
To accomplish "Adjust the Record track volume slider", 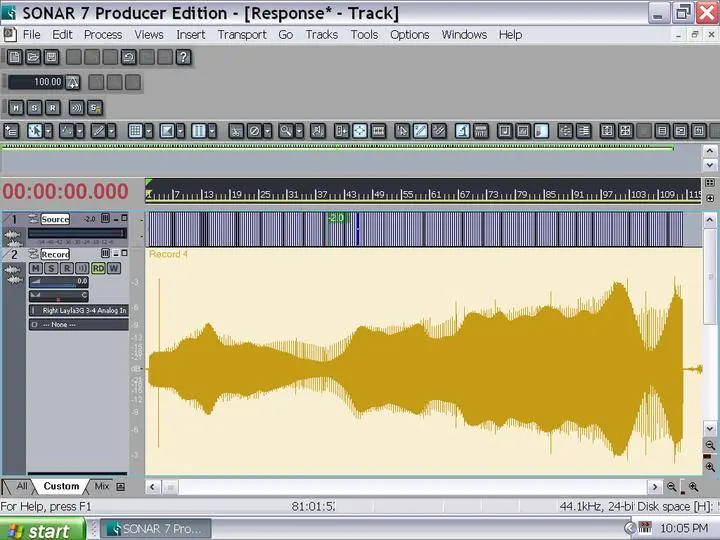I will 59,282.
